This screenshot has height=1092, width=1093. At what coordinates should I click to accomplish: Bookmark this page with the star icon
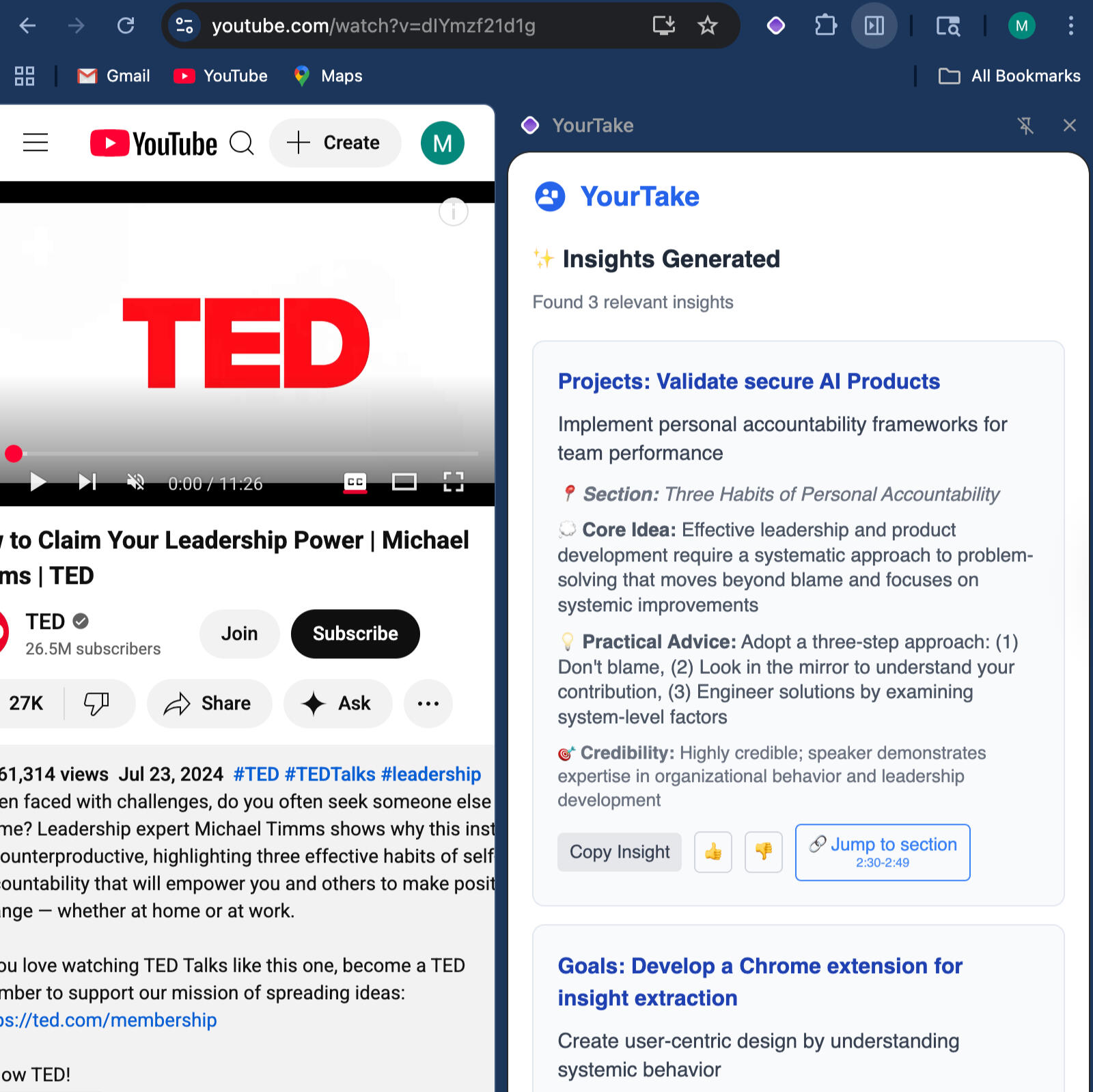[x=708, y=26]
